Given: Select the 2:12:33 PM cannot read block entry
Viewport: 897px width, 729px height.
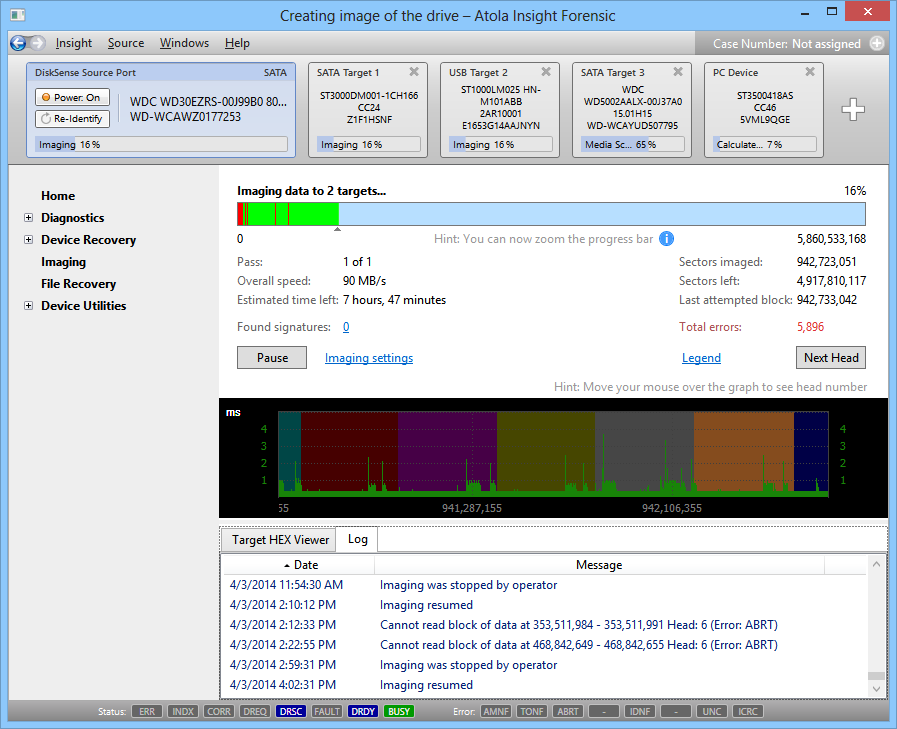Looking at the screenshot, I should [545, 625].
